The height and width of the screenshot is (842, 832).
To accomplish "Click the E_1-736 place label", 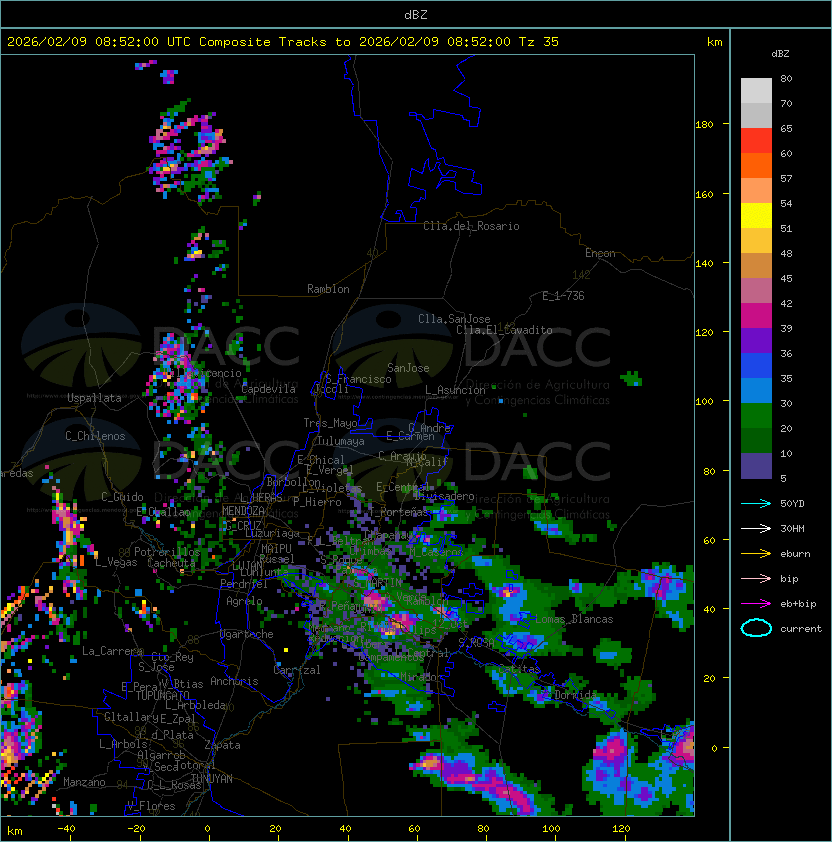I will tap(563, 296).
